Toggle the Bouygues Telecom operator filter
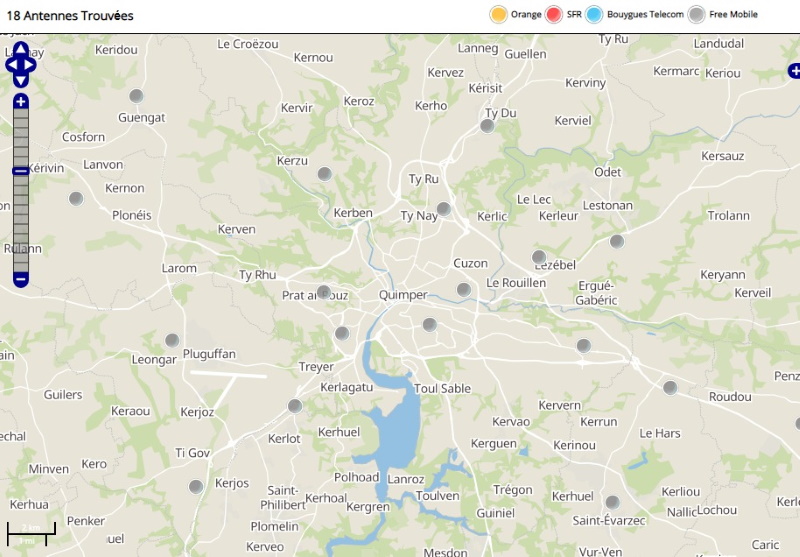This screenshot has height=557, width=800. point(594,15)
